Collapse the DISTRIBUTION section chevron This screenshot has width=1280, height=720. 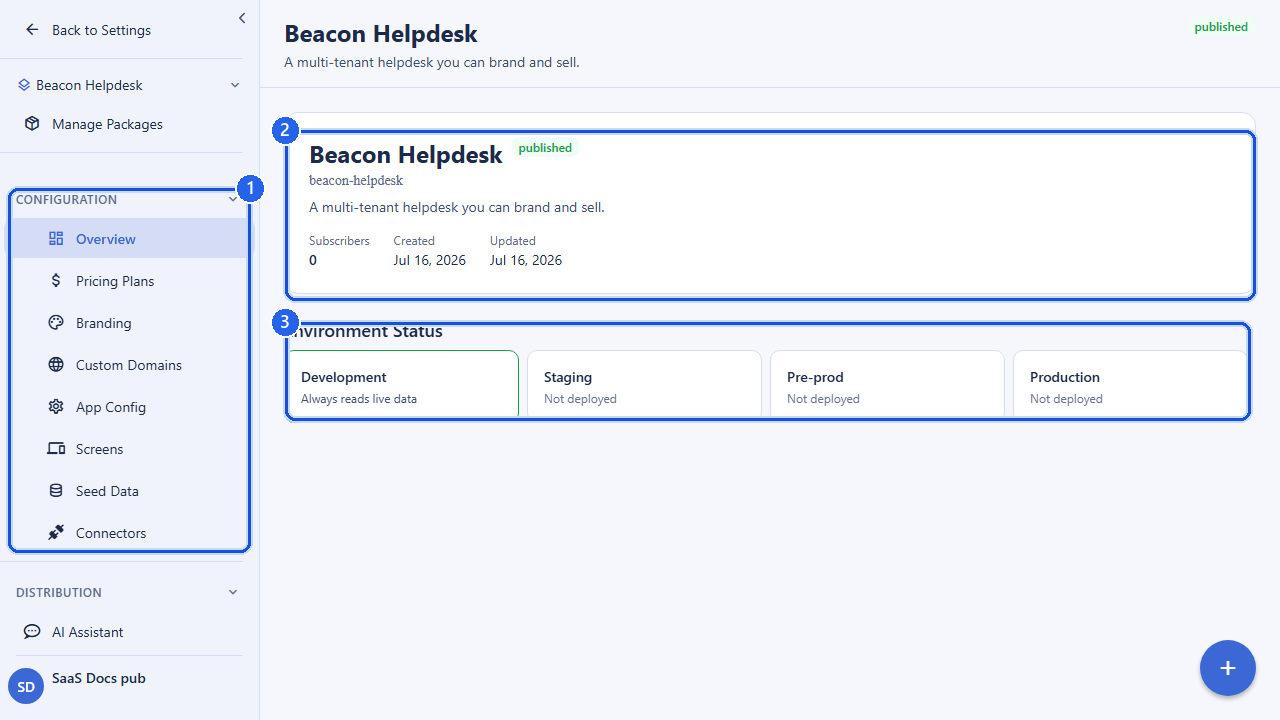pos(233,592)
